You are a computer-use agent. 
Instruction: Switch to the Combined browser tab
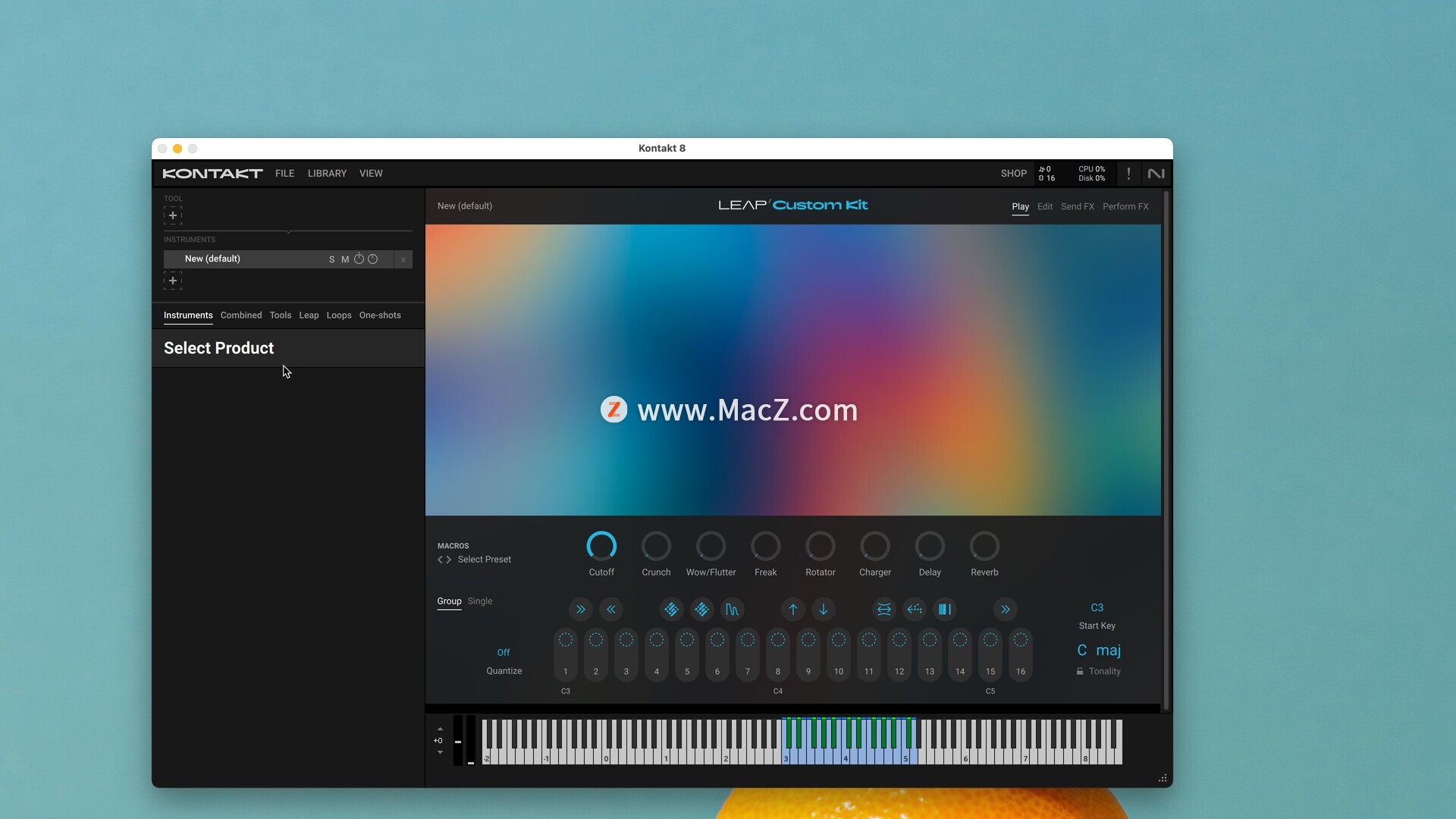241,315
